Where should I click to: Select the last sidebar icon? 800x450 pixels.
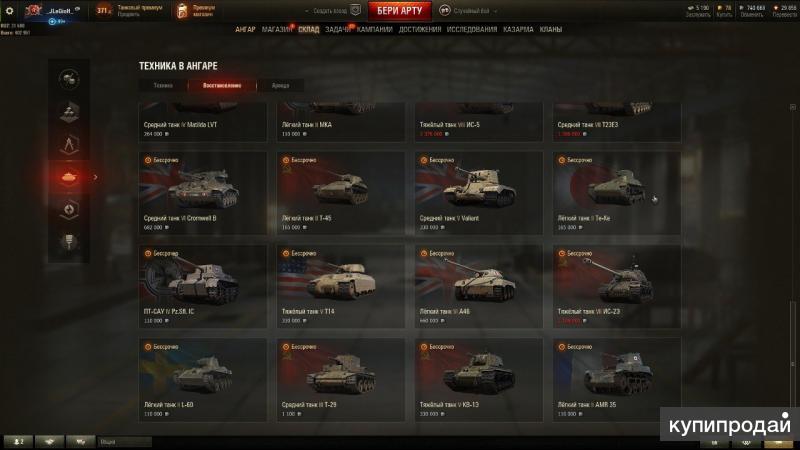[69, 241]
